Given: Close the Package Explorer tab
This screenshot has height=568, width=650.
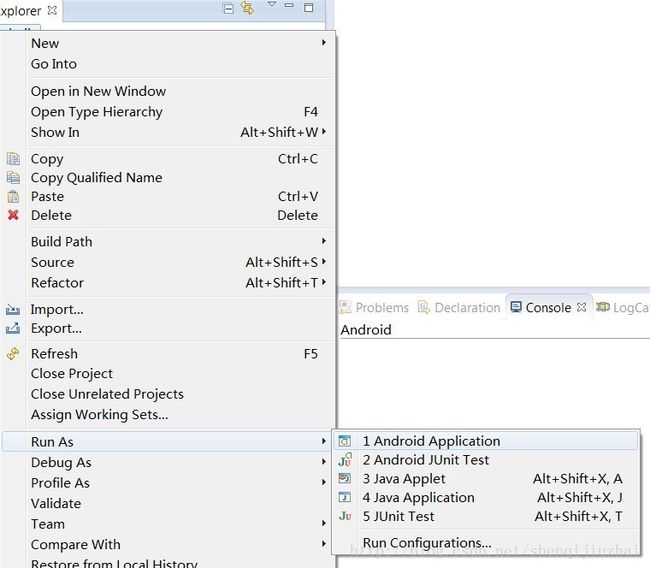Looking at the screenshot, I should tap(52, 10).
